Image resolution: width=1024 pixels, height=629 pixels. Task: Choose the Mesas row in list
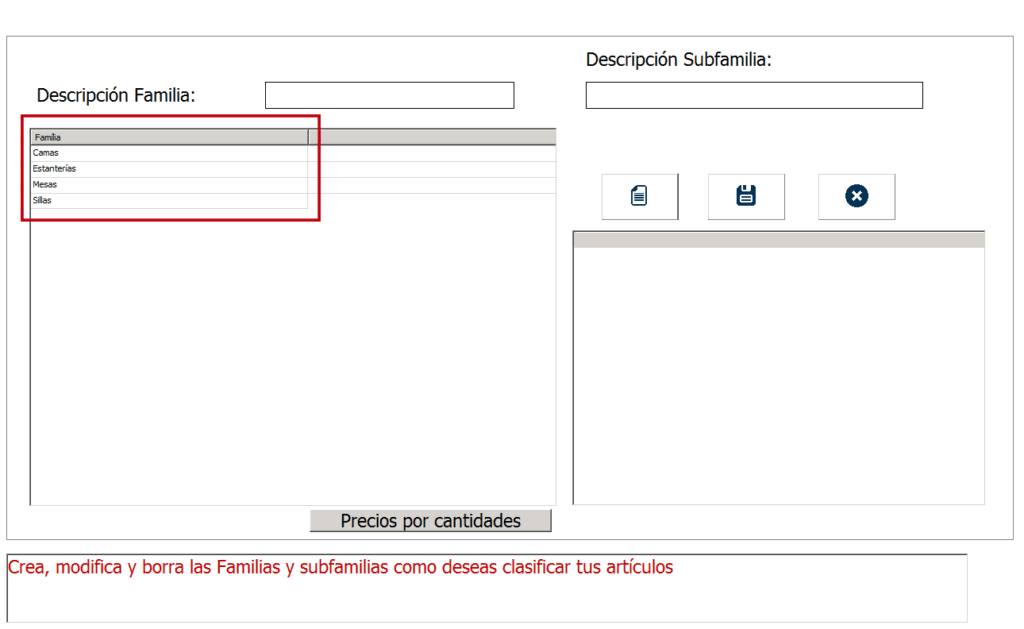point(168,185)
